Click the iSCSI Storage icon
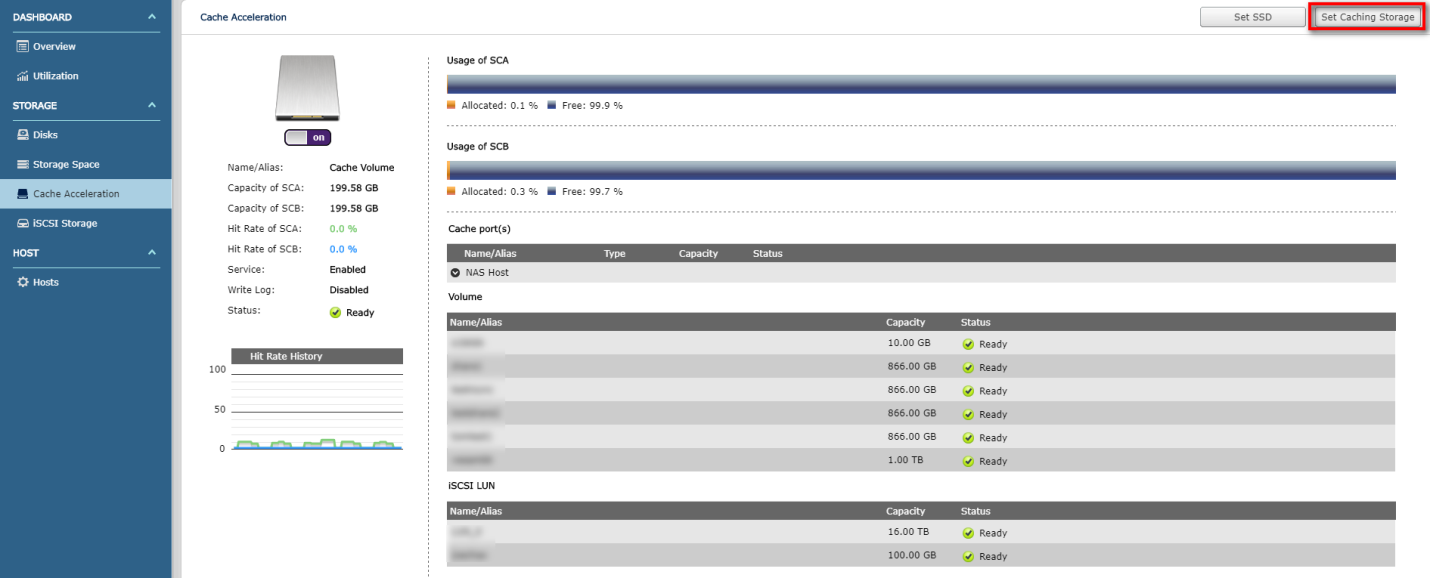1430x578 pixels. click(22, 224)
